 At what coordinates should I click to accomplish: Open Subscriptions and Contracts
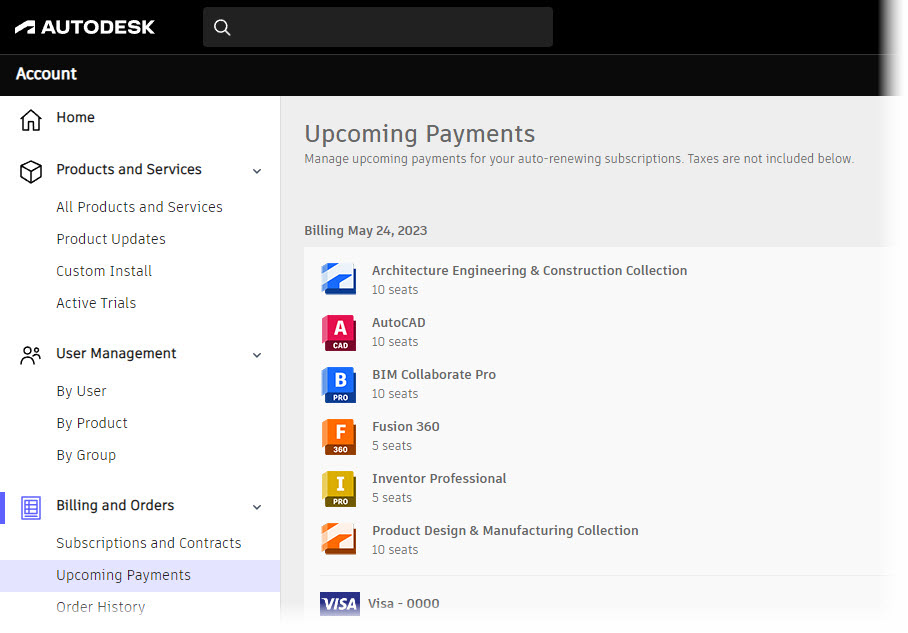[148, 542]
